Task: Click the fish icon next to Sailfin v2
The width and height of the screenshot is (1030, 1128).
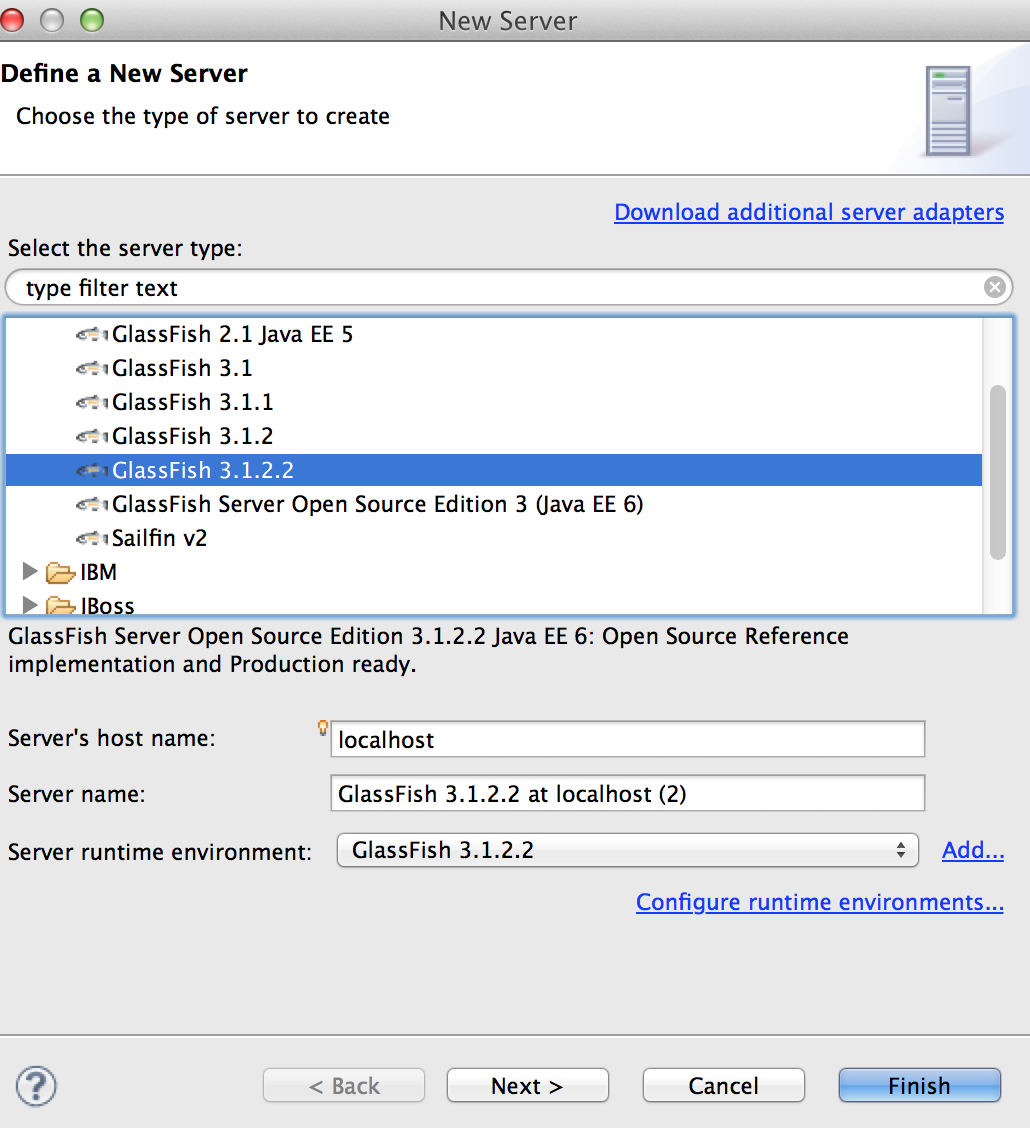Action: click(90, 538)
